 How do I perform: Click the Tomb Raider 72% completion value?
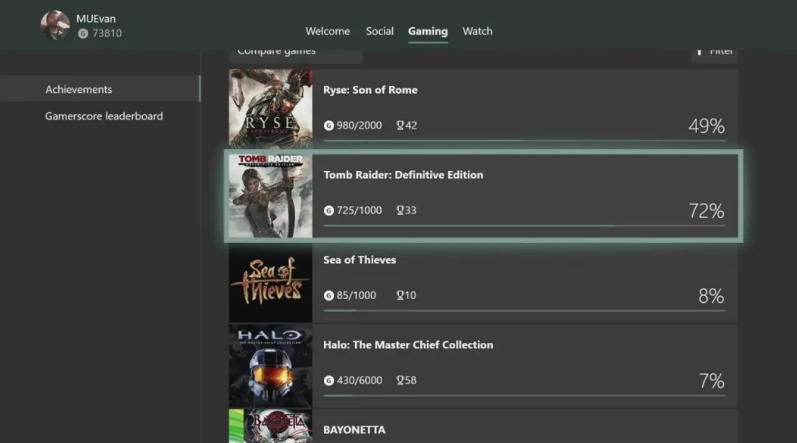pyautogui.click(x=706, y=211)
